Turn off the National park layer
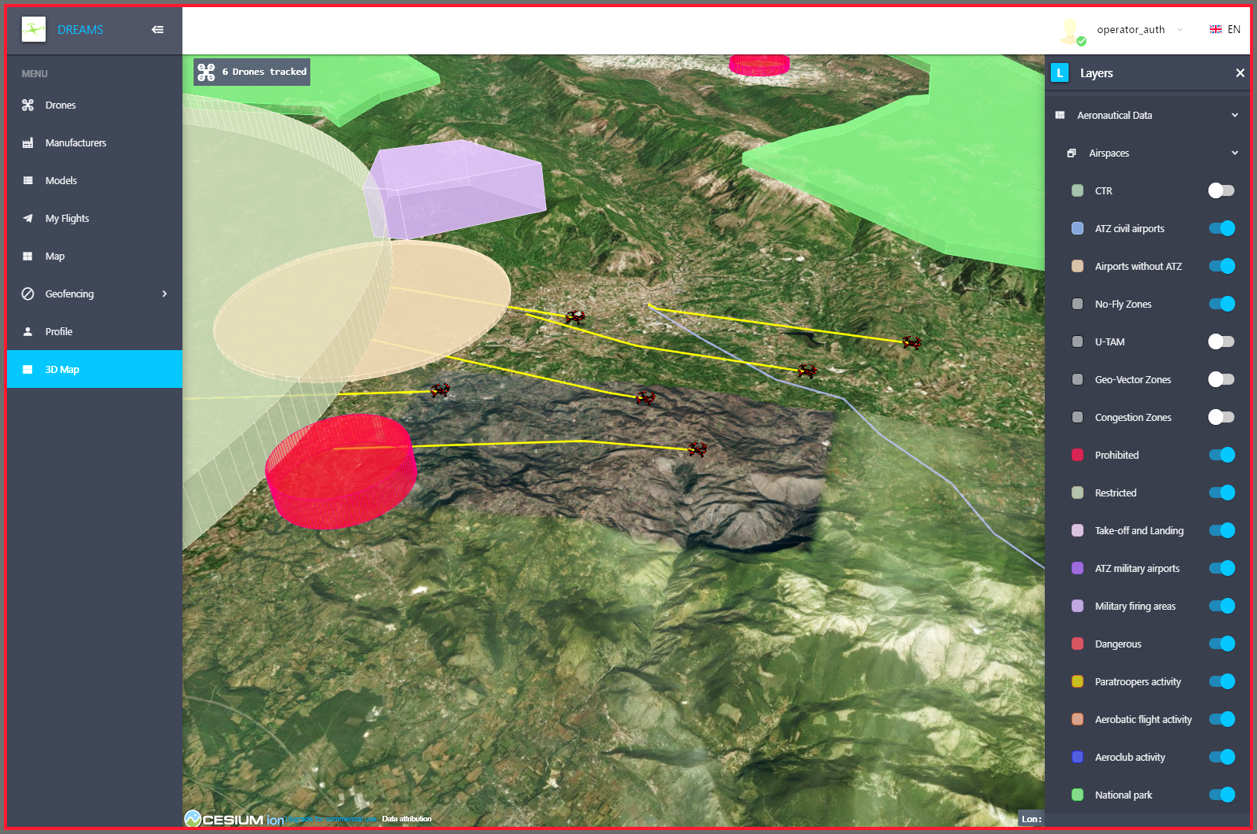Image resolution: width=1257 pixels, height=834 pixels. pos(1220,795)
